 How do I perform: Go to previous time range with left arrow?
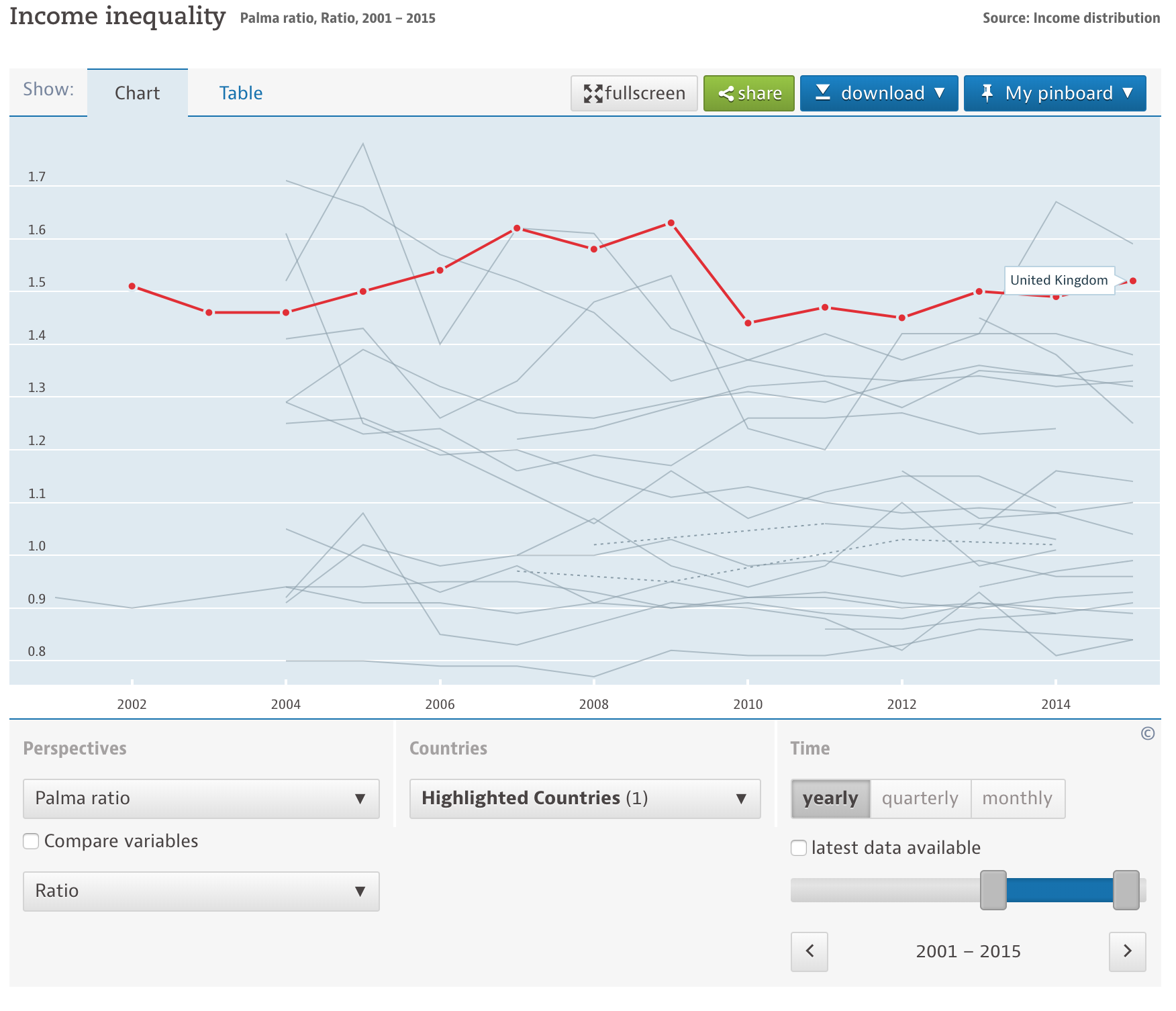point(810,951)
